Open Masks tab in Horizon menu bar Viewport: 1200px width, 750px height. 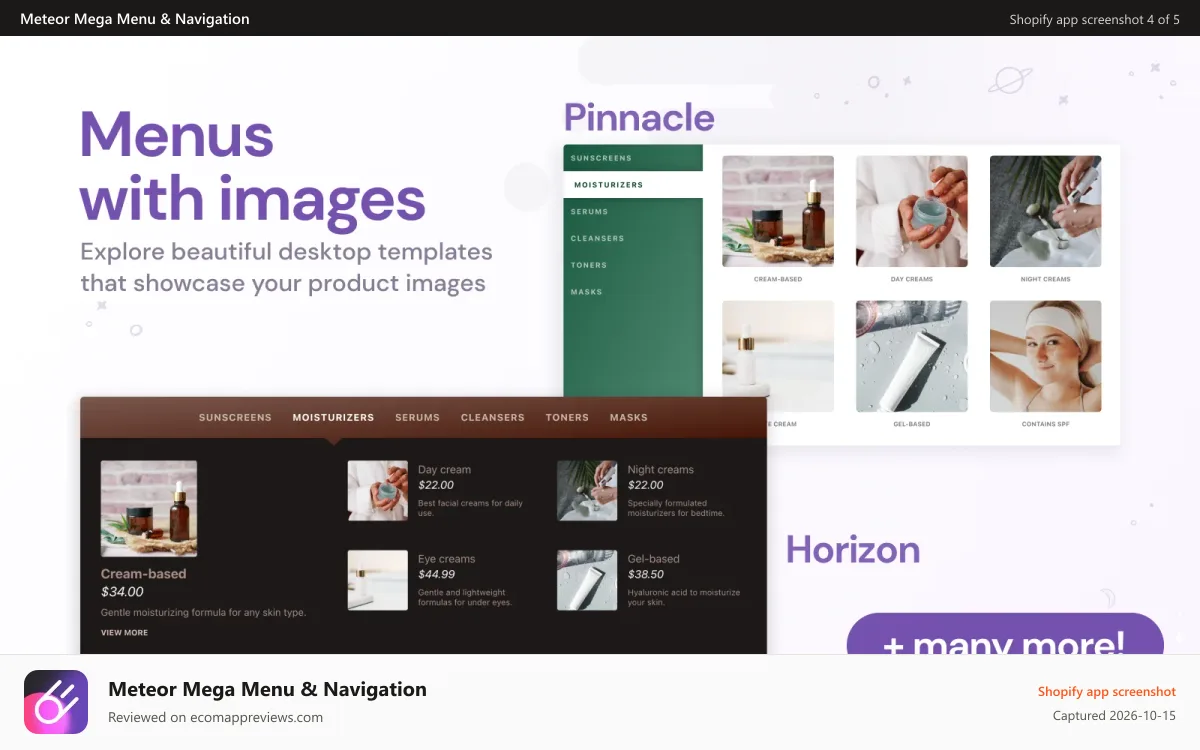coord(629,418)
